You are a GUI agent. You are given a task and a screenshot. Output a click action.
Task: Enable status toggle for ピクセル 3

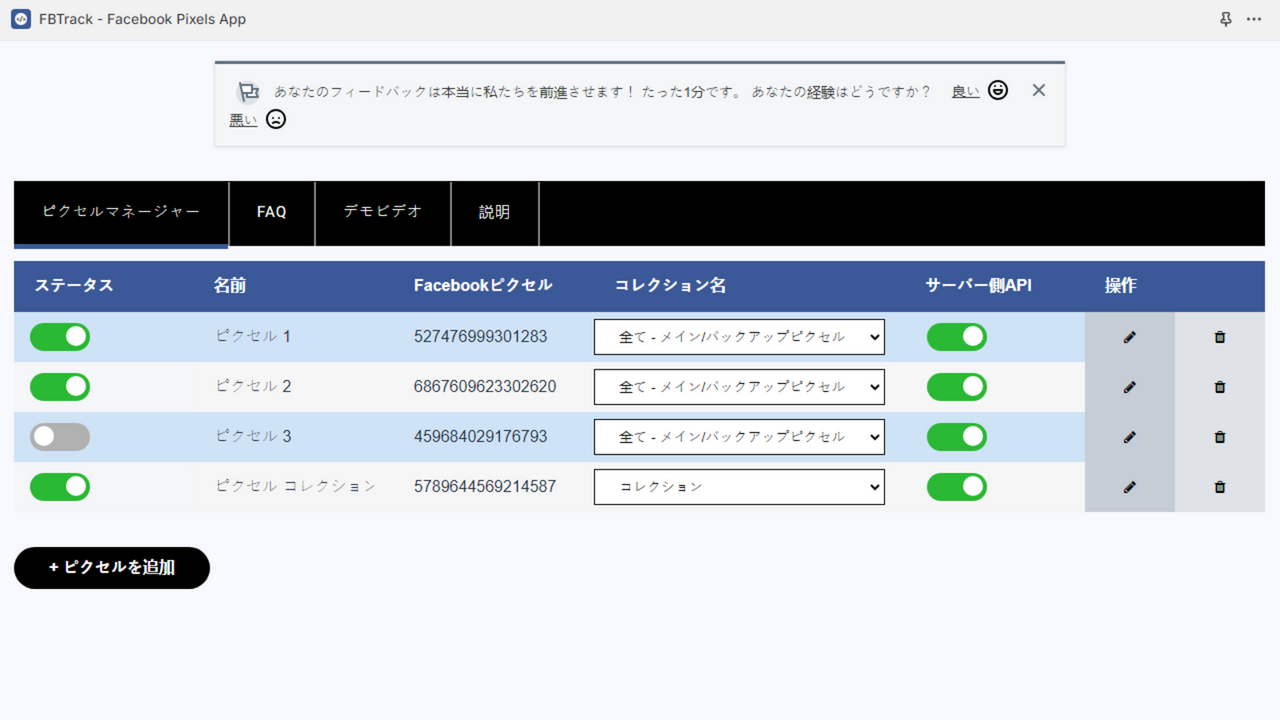point(60,437)
